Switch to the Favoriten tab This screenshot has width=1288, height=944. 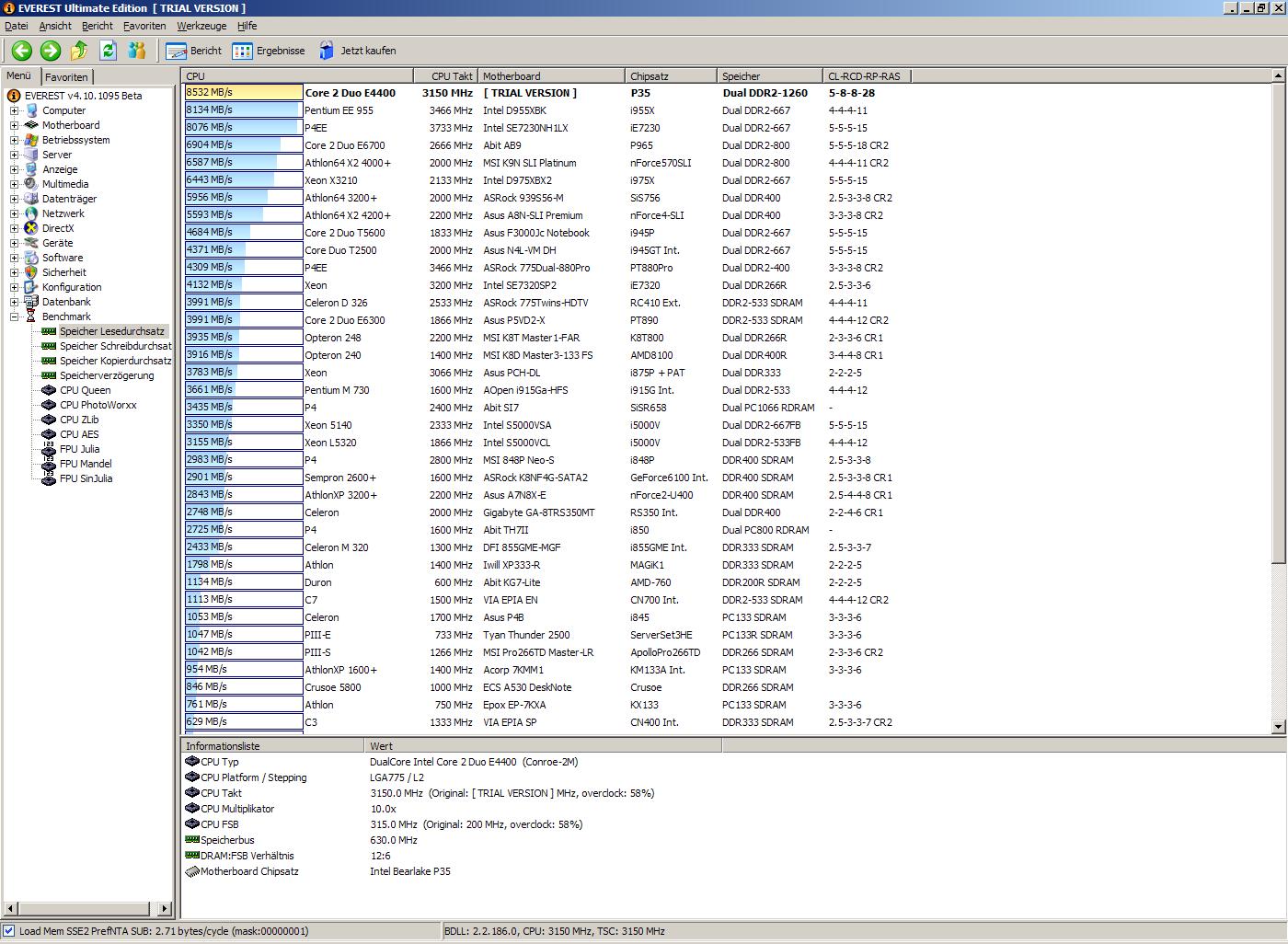point(66,77)
